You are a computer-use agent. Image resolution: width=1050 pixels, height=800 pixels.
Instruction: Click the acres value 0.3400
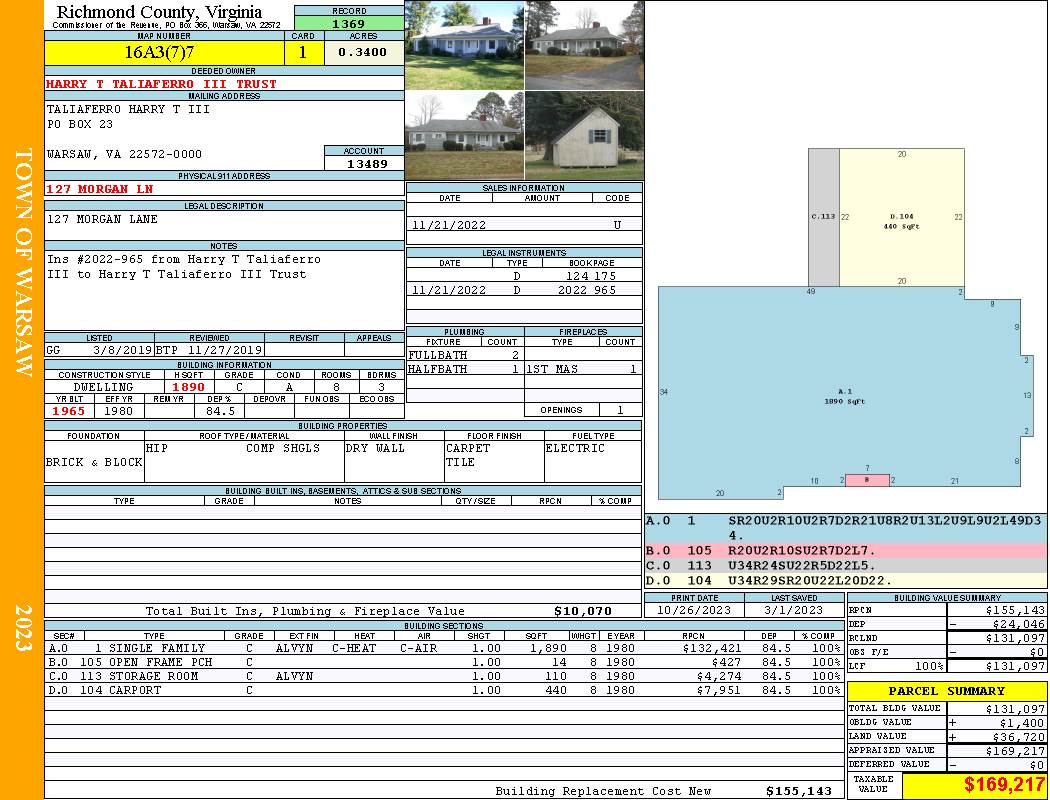pos(363,52)
